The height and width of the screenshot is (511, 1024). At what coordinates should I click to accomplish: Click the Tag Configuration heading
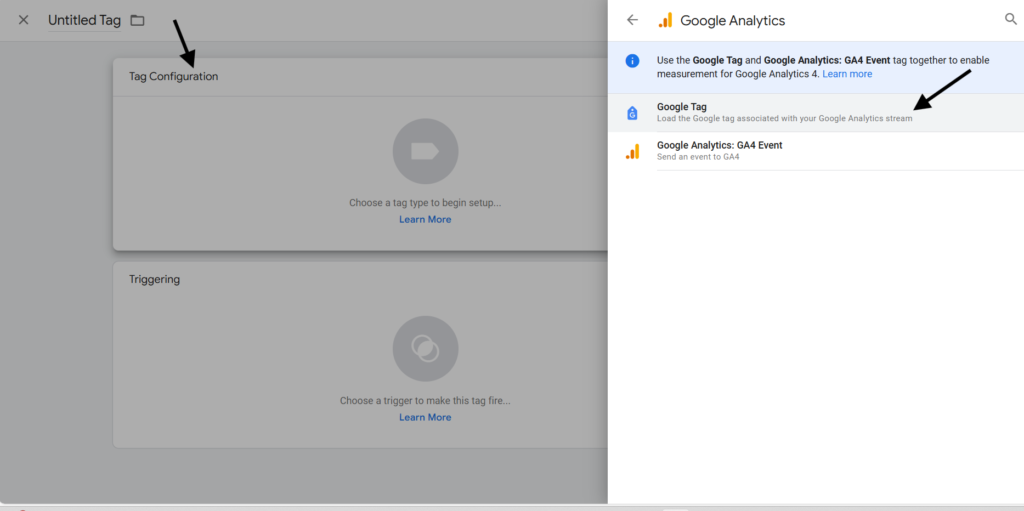point(174,76)
